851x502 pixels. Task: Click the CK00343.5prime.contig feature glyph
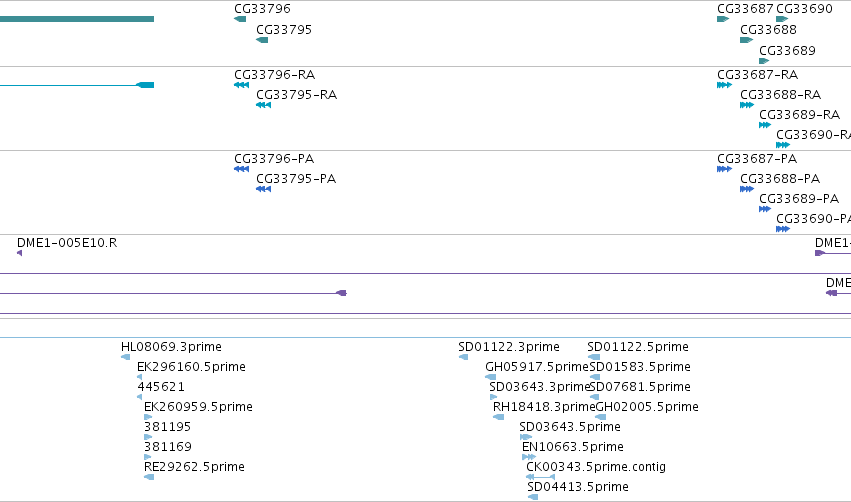tap(541, 476)
